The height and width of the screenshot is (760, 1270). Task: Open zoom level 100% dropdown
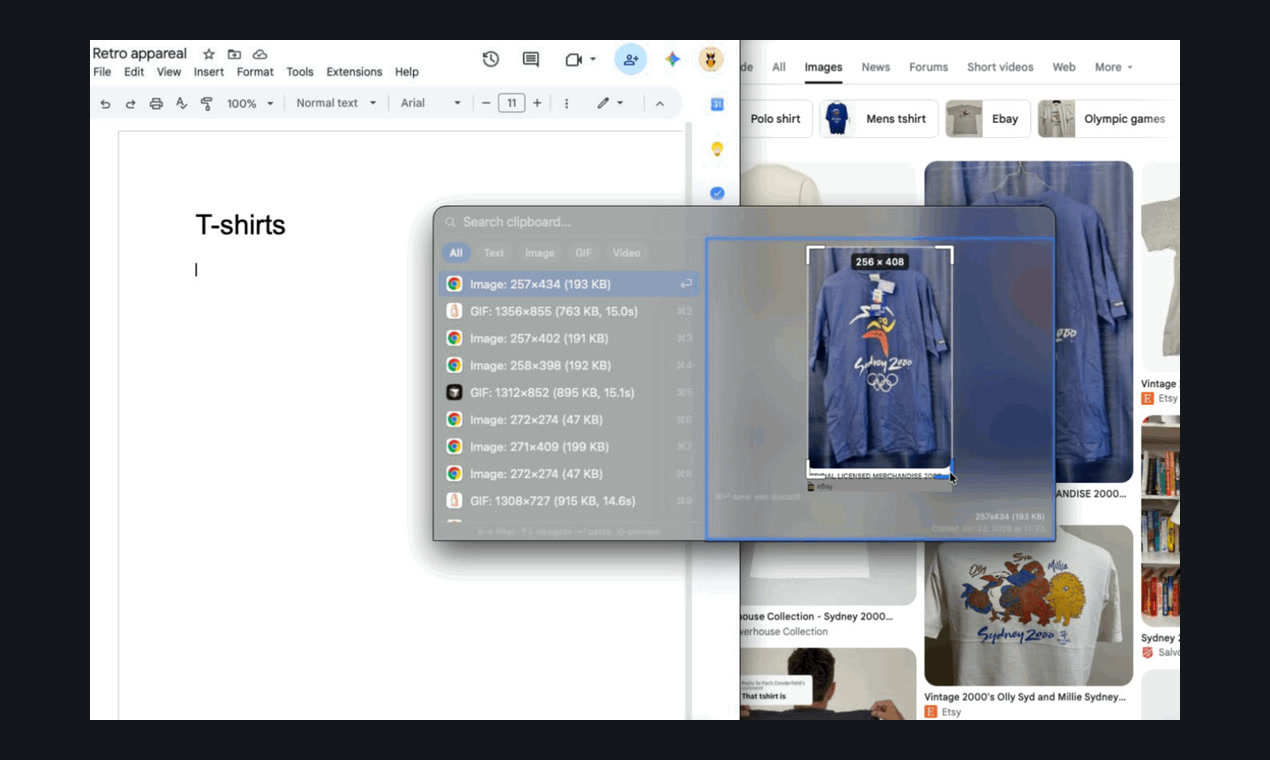pyautogui.click(x=250, y=103)
